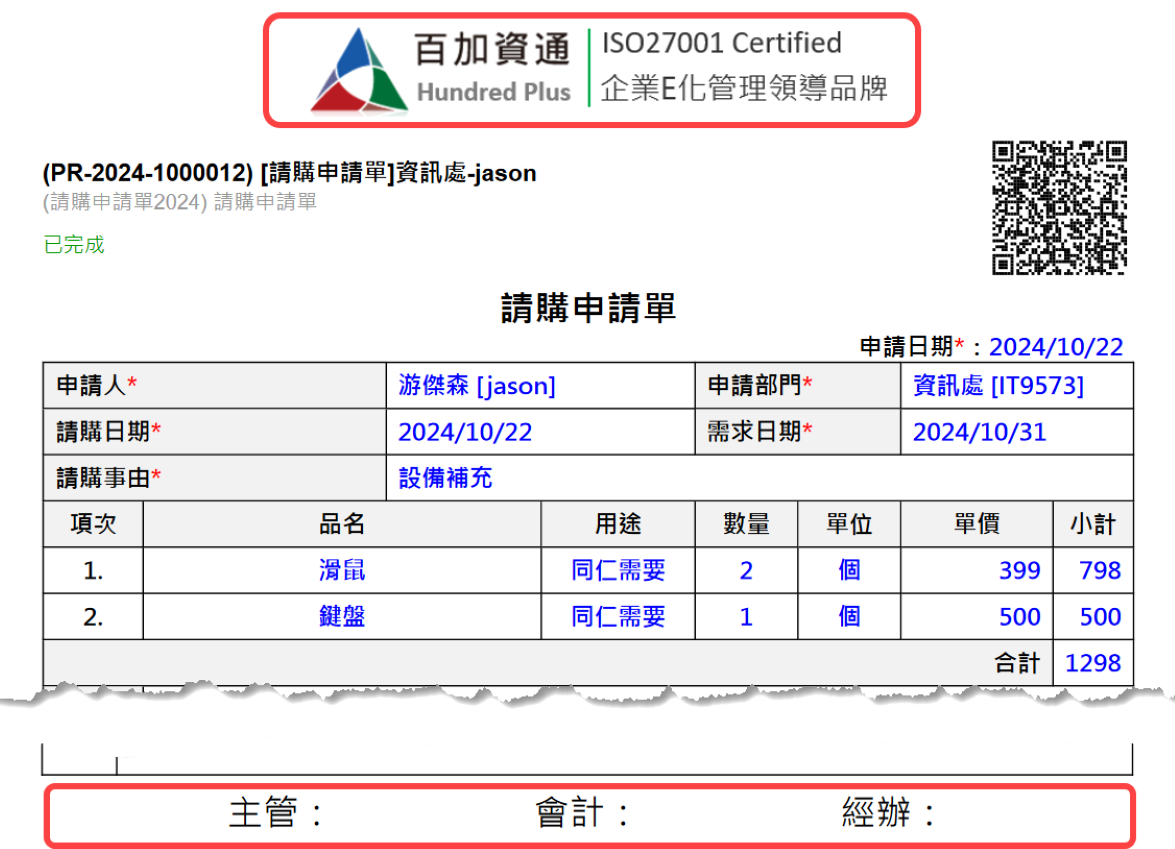Click the 需求日期 field label
The width and height of the screenshot is (1175, 849).
point(760,432)
